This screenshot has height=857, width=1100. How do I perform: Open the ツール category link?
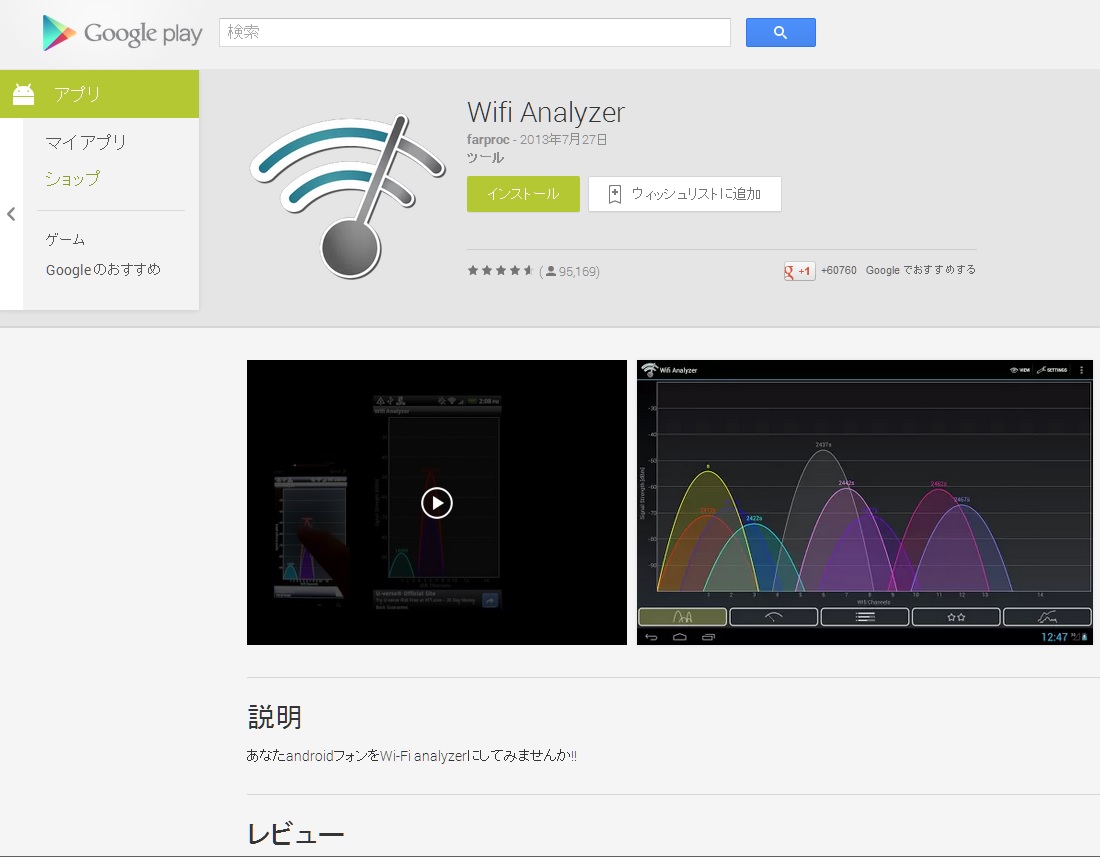(x=485, y=158)
